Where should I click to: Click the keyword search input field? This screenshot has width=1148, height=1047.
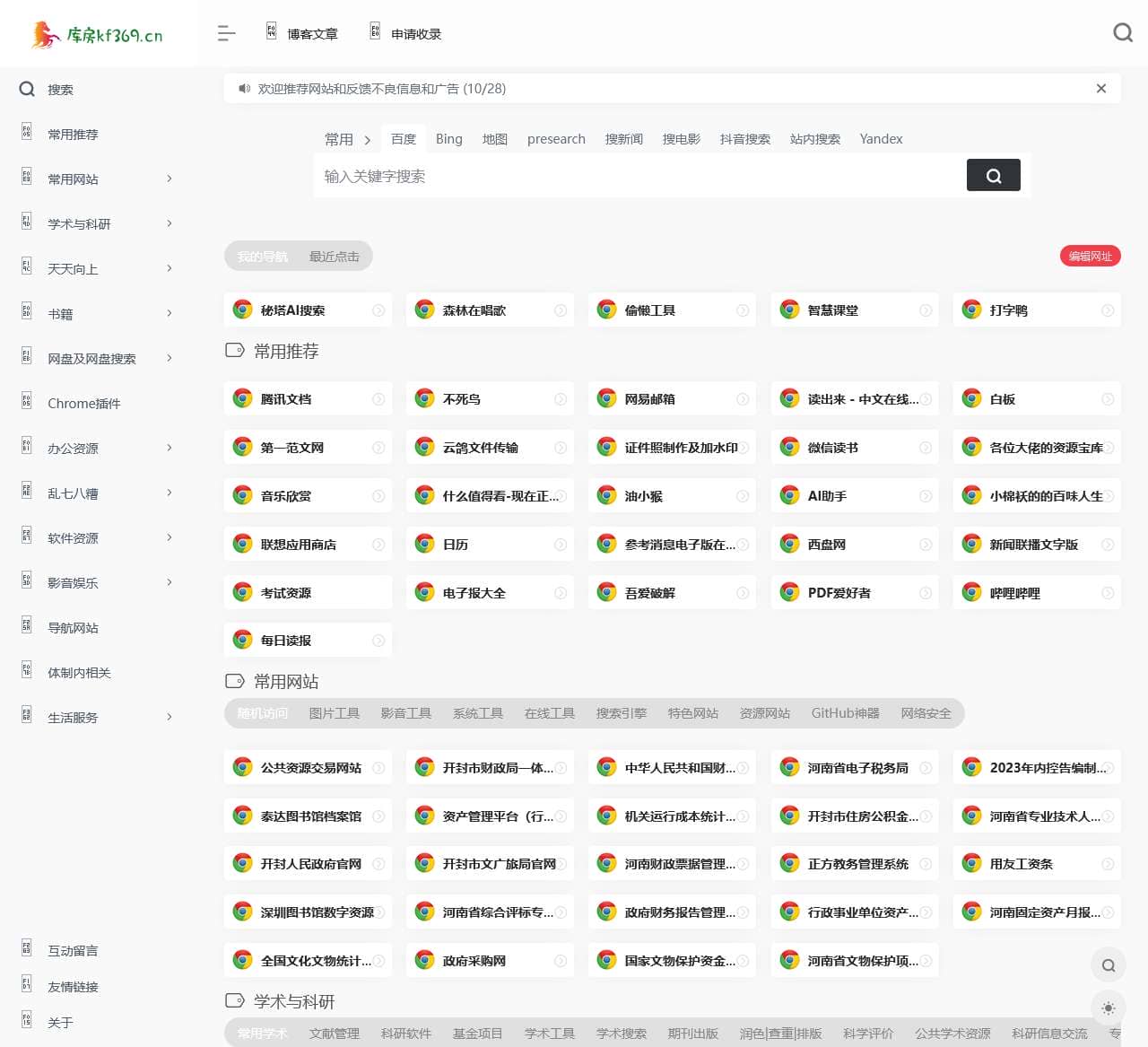click(637, 177)
